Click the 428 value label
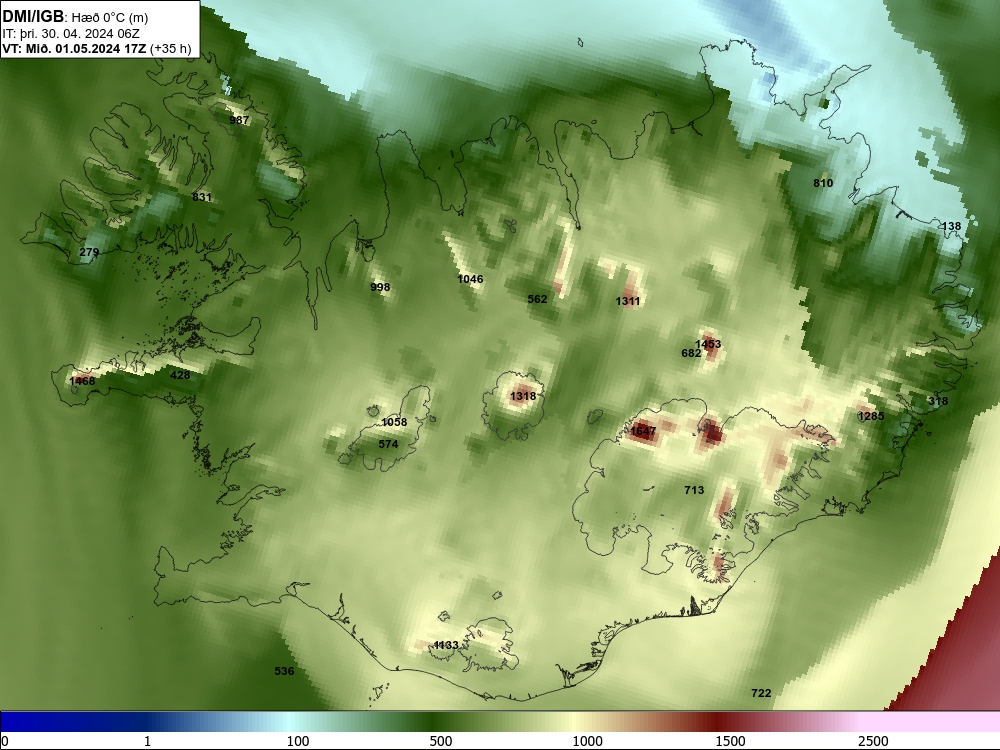The height and width of the screenshot is (750, 1000). click(x=180, y=375)
